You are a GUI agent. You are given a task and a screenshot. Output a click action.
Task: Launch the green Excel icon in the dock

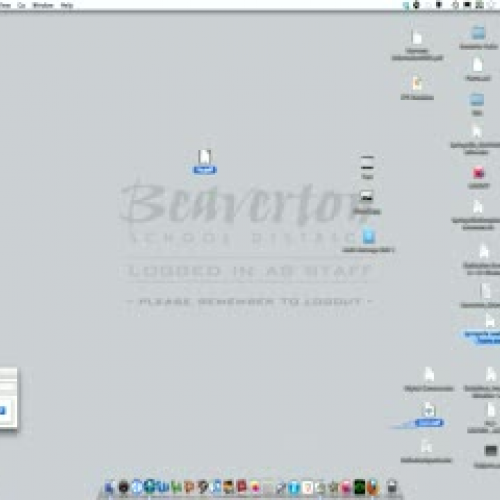pyautogui.click(x=176, y=487)
